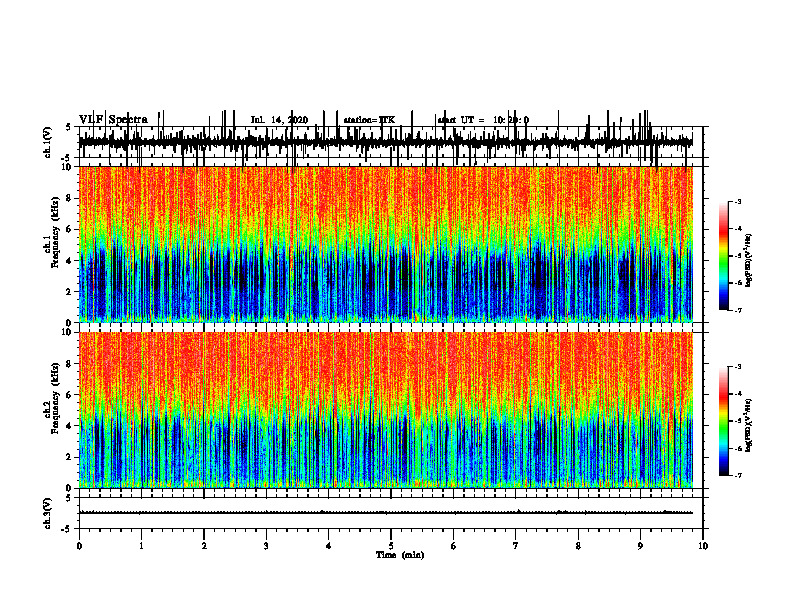Click the '8' kHz tick on ch.1 spectrogram
792x612 pixels.
coord(70,198)
